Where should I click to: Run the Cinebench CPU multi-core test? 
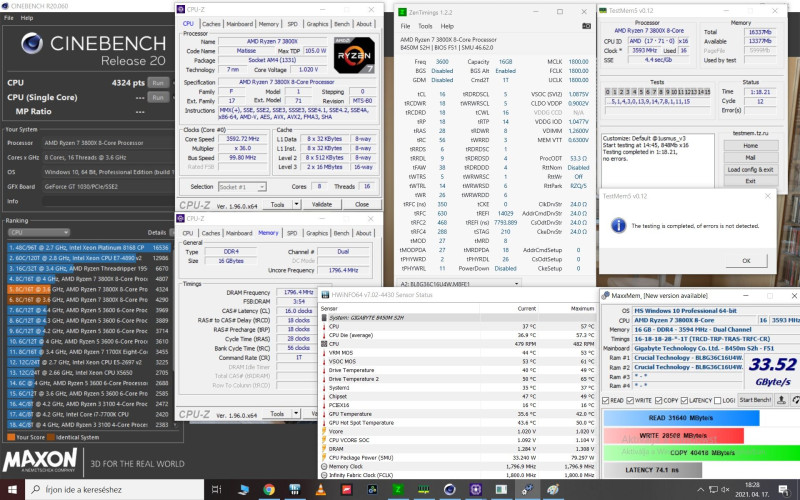tap(158, 83)
